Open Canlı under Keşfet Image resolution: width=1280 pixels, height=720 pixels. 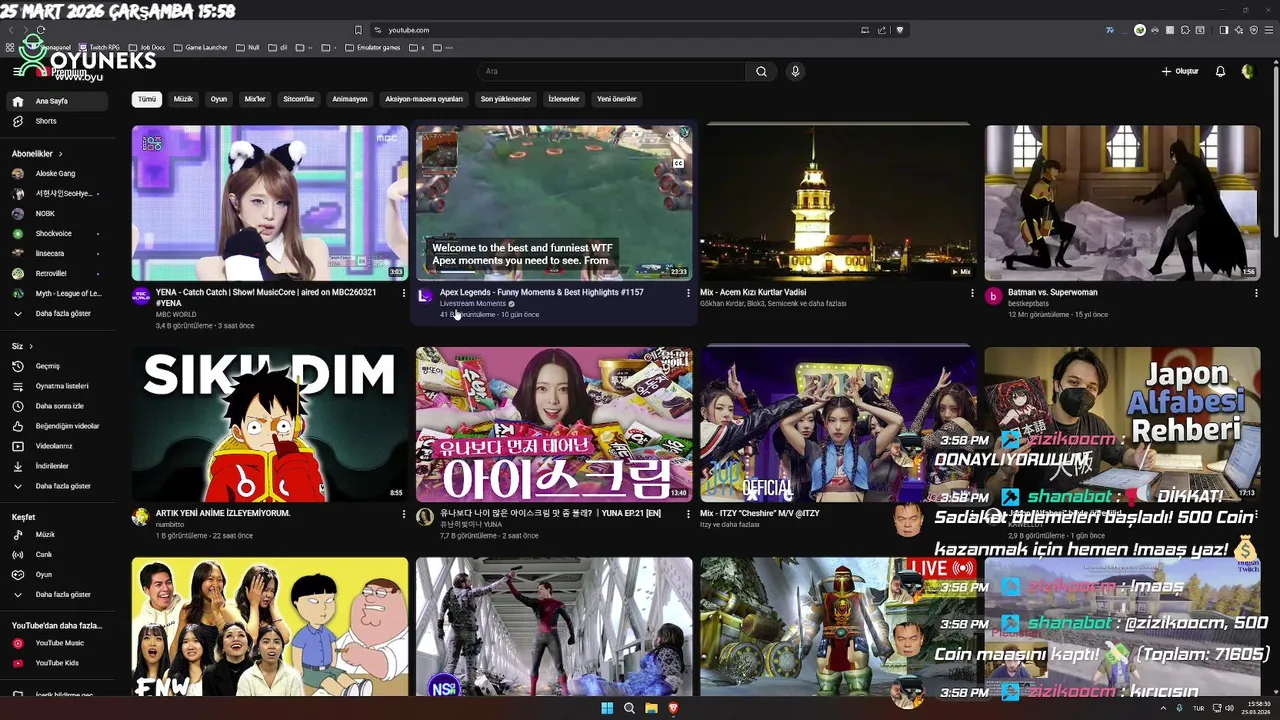(x=57, y=555)
